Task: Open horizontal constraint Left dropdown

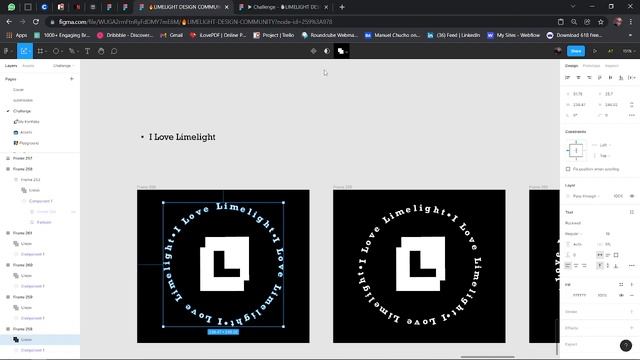Action: point(605,145)
